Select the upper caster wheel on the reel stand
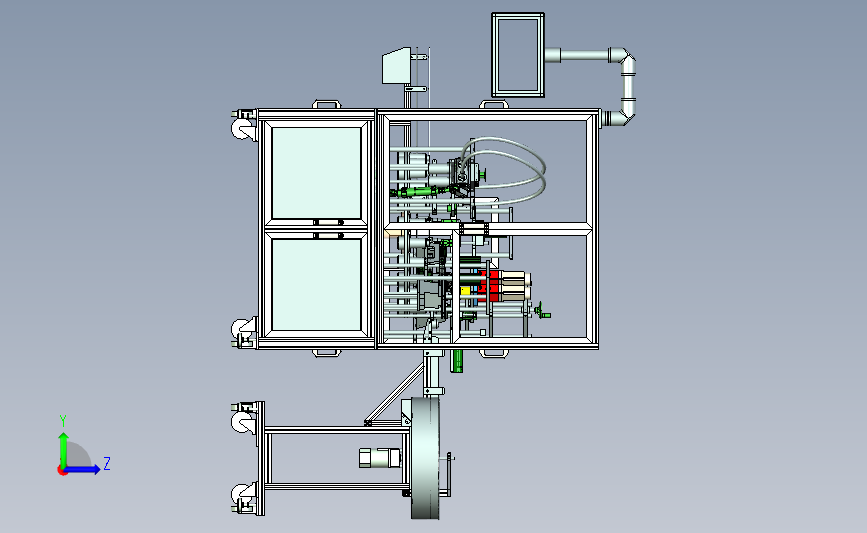 click(x=242, y=423)
